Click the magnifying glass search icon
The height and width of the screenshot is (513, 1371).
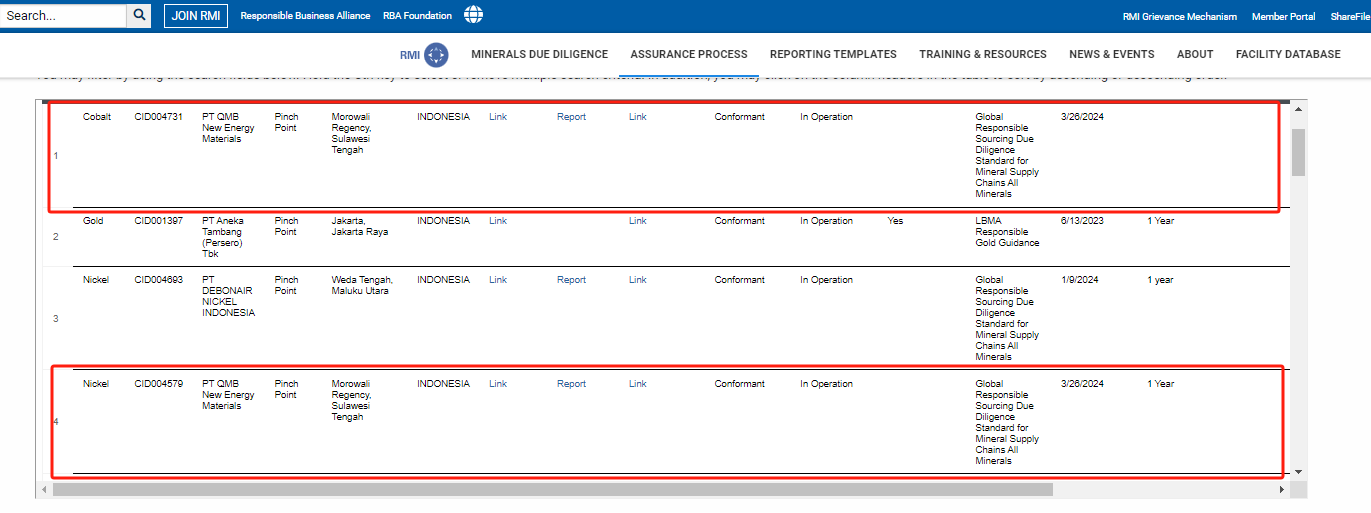pos(139,15)
